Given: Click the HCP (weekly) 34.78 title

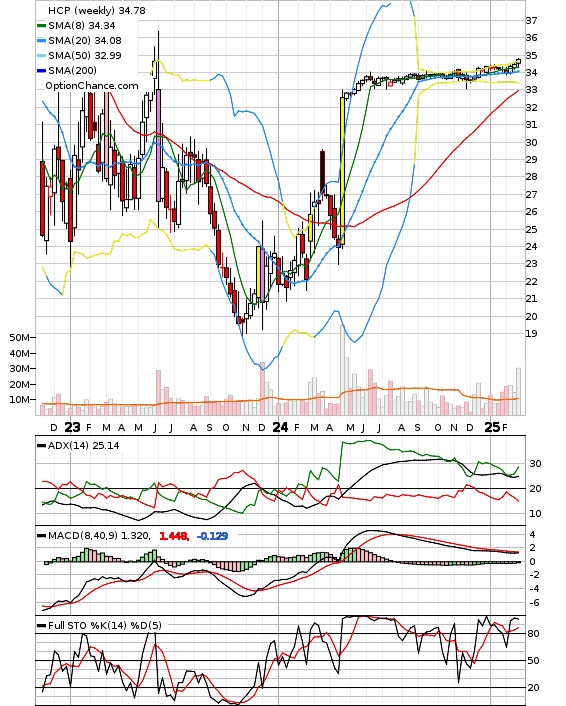Looking at the screenshot, I should point(97,10).
